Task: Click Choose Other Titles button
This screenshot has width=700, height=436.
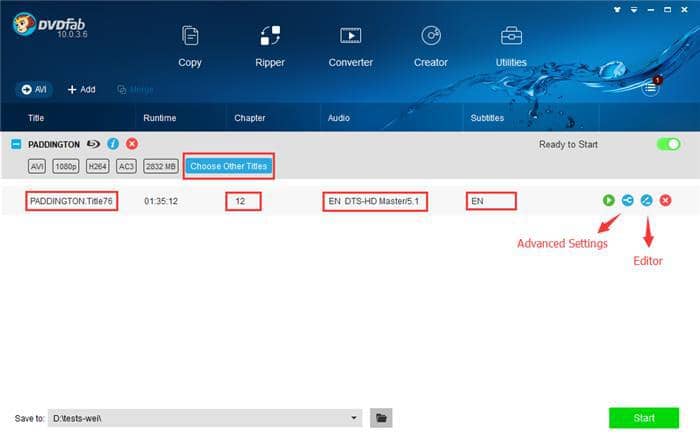Action: click(229, 166)
